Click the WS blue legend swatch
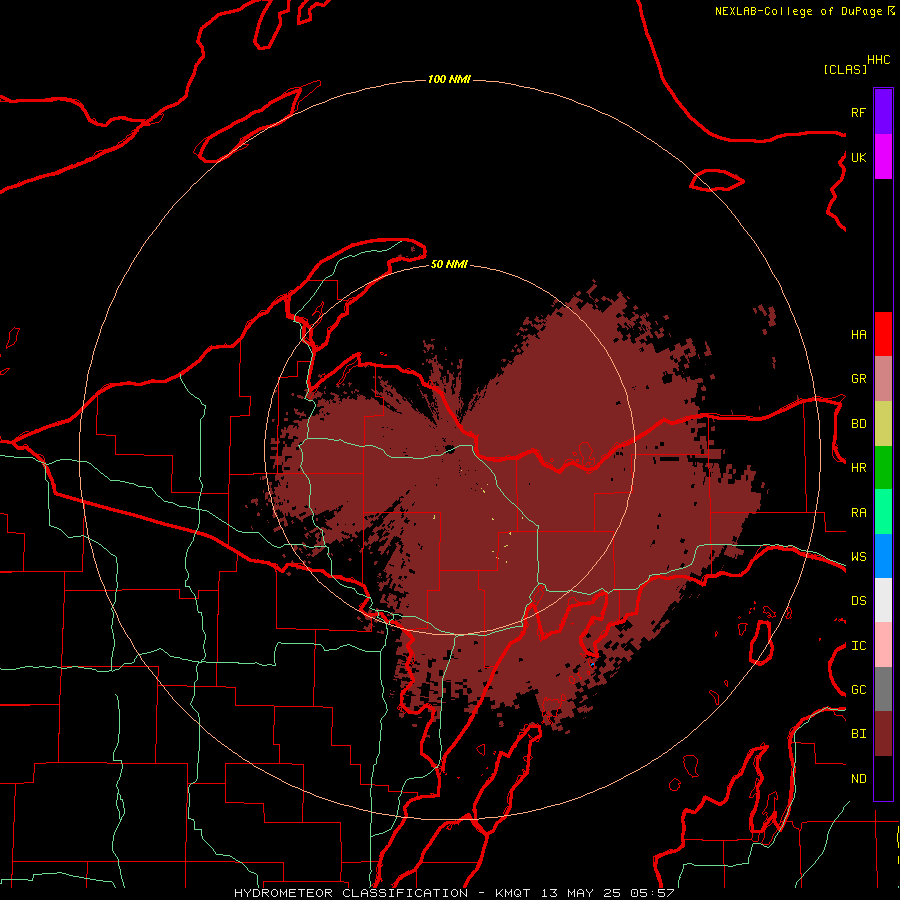This screenshot has width=900, height=900. [883, 556]
